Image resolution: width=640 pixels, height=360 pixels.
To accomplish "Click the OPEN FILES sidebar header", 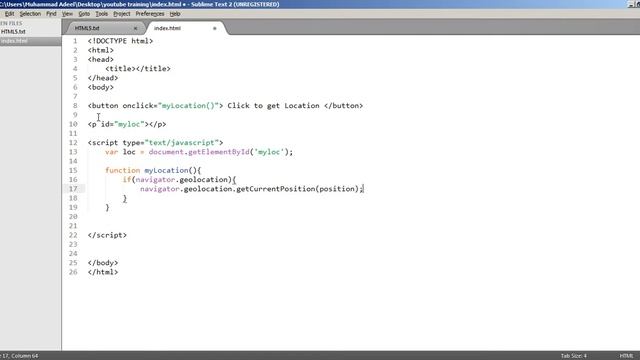I will [11, 23].
